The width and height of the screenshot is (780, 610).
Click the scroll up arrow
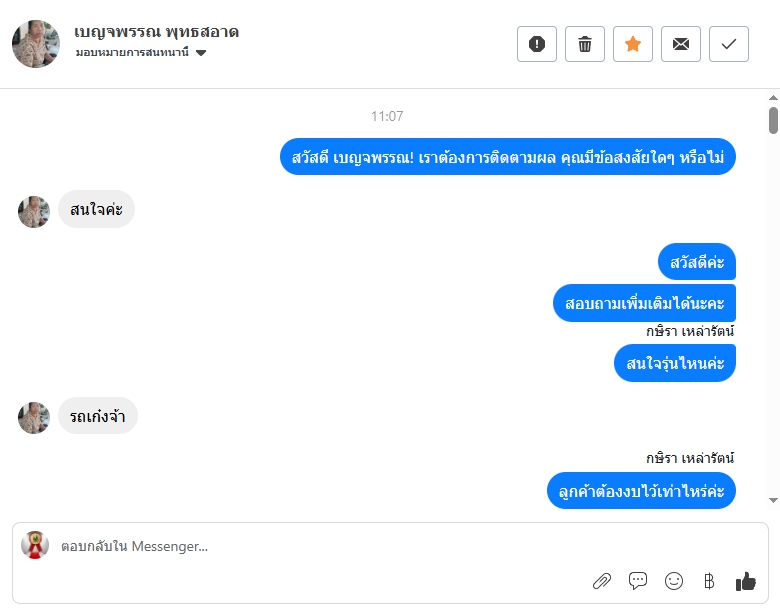773,98
